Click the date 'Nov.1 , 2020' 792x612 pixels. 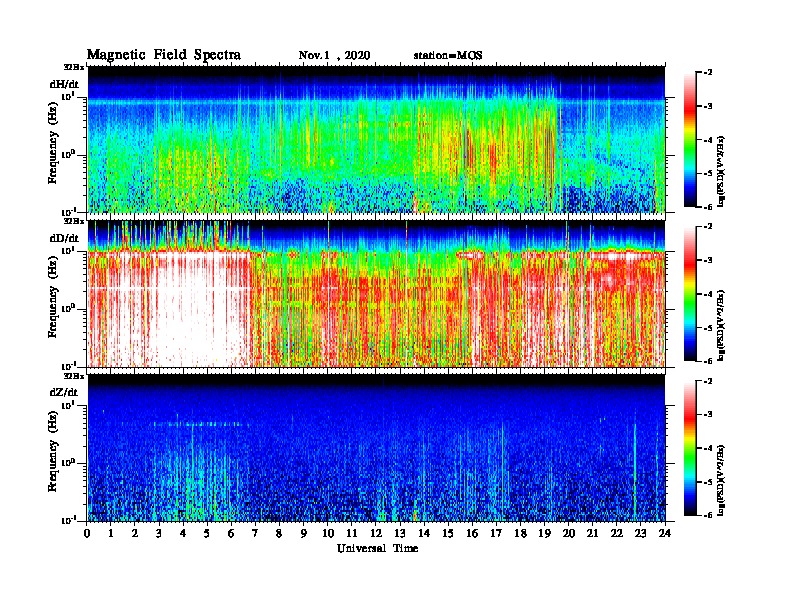[334, 56]
